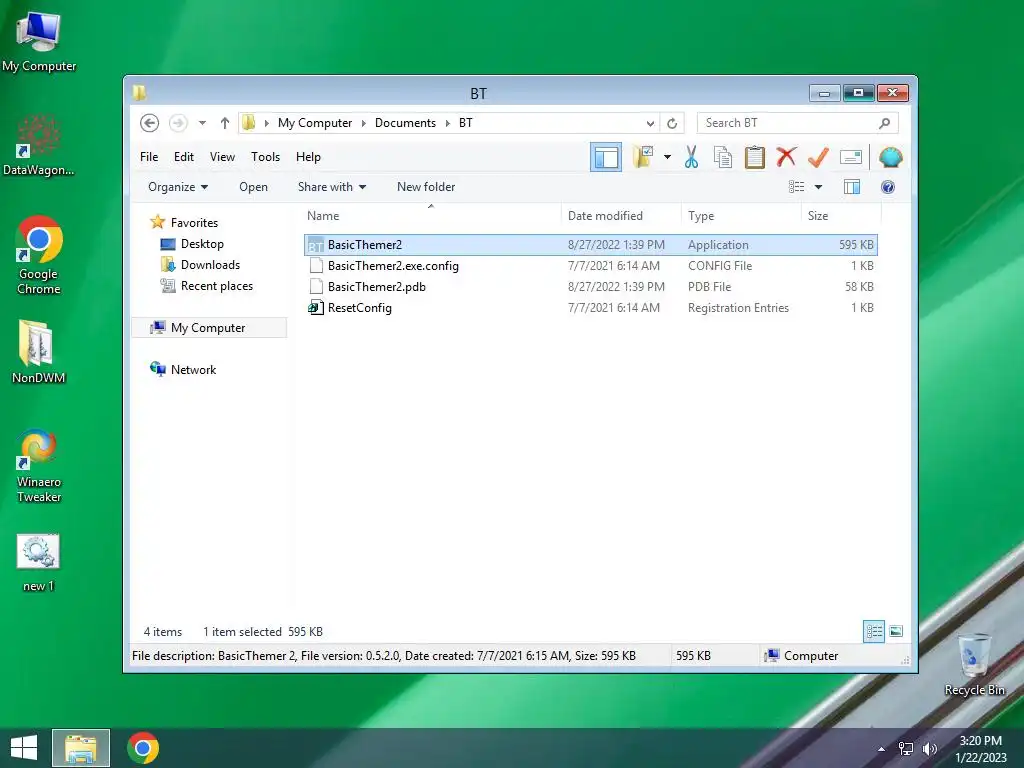Screen dimensions: 1024x768
Task: Select the Winaero Tweaker desktop shortcut
Action: 39,466
